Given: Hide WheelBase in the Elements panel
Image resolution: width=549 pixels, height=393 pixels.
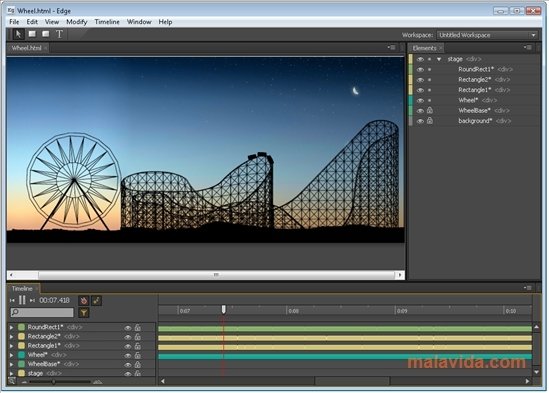Looking at the screenshot, I should 420,111.
